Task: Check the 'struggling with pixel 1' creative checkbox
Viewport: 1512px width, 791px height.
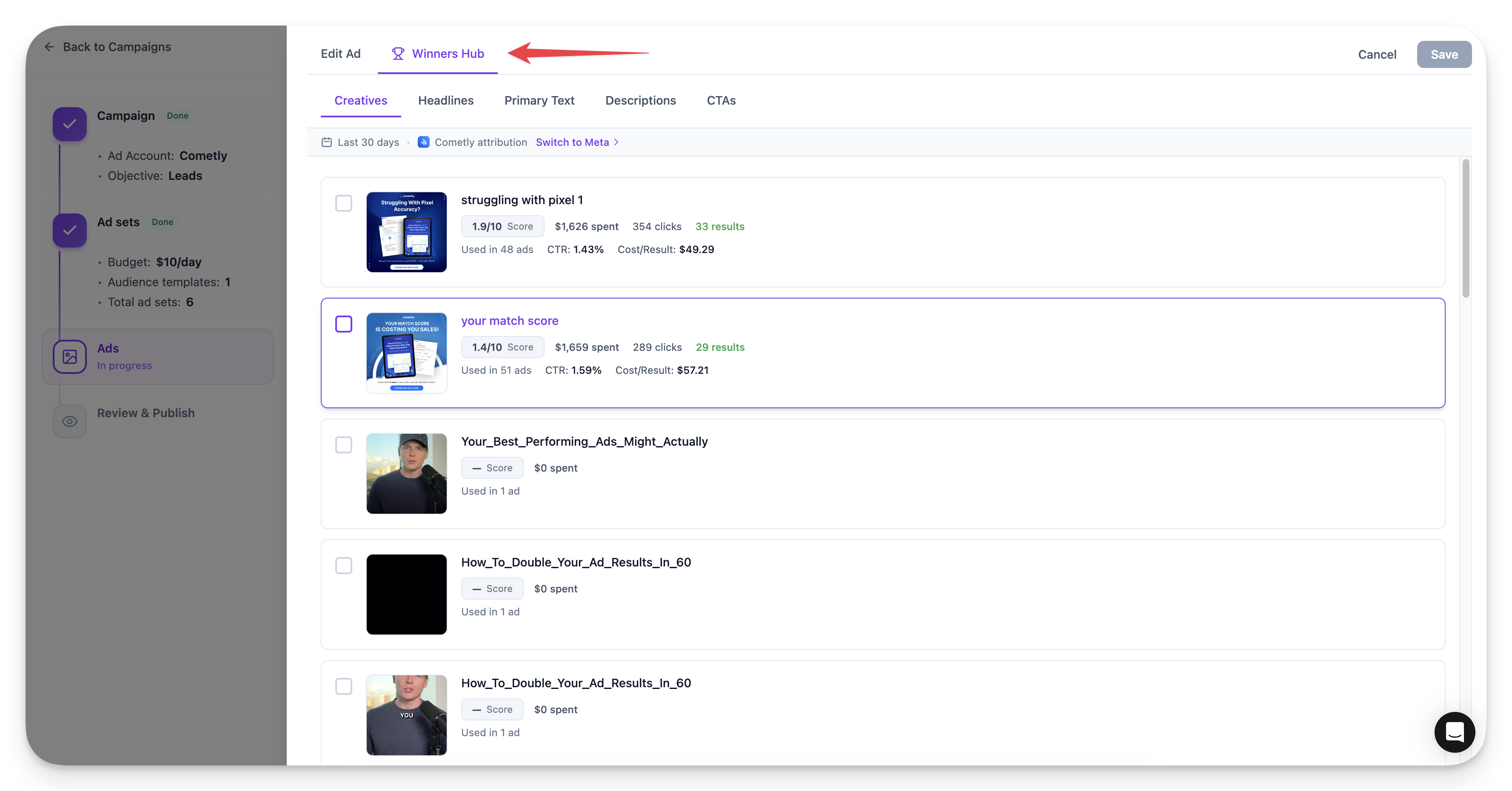Action: pyautogui.click(x=343, y=203)
